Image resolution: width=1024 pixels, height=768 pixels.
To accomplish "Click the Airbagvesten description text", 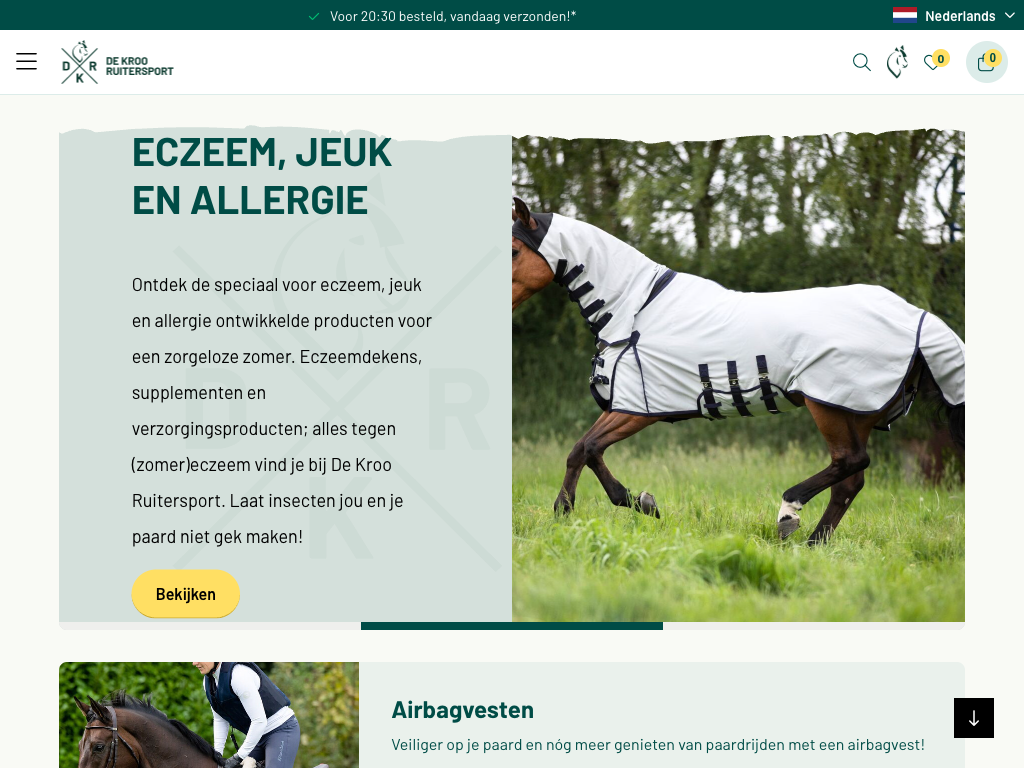I will (x=658, y=744).
